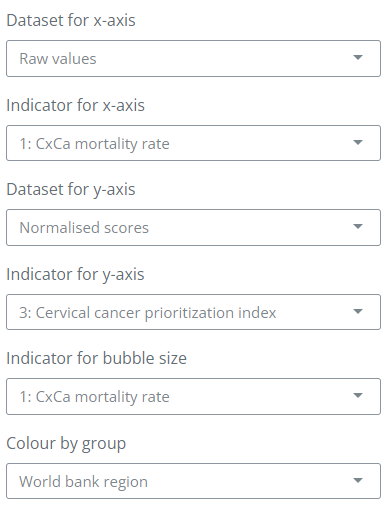Click the arrow beside World bank region
The height and width of the screenshot is (515, 389).
point(358,481)
